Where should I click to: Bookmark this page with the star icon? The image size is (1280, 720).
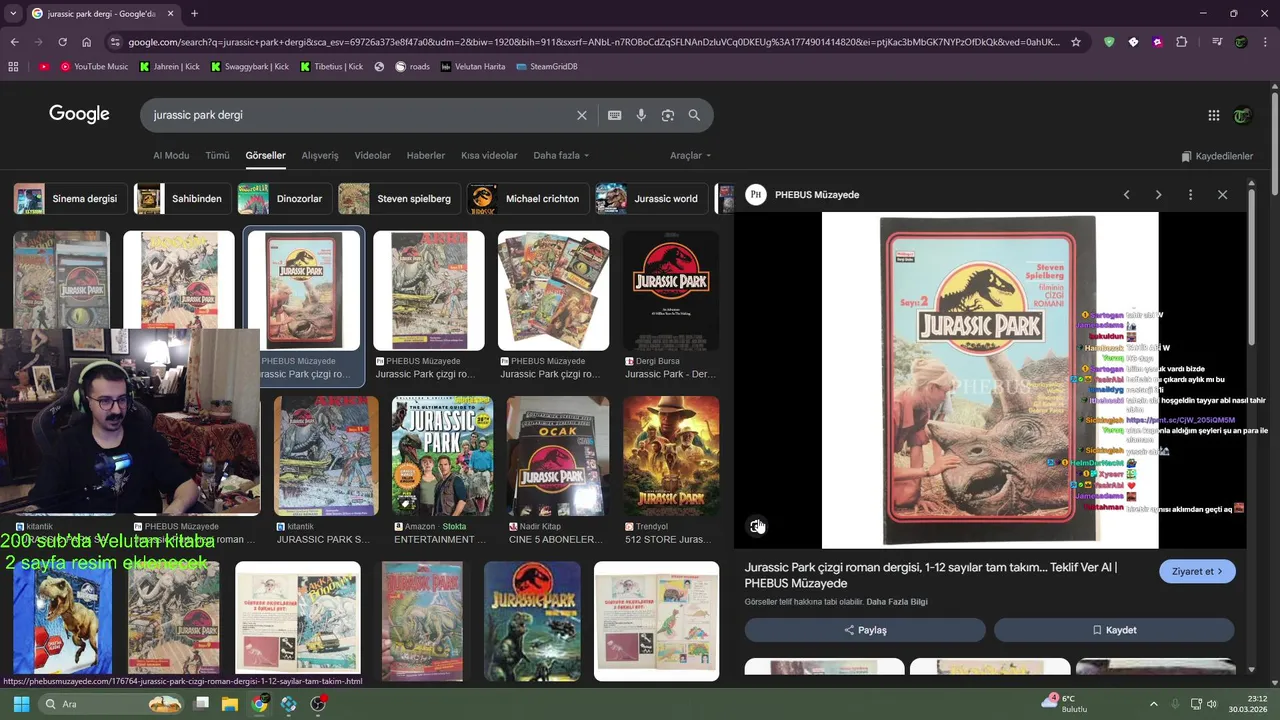coord(1076,42)
